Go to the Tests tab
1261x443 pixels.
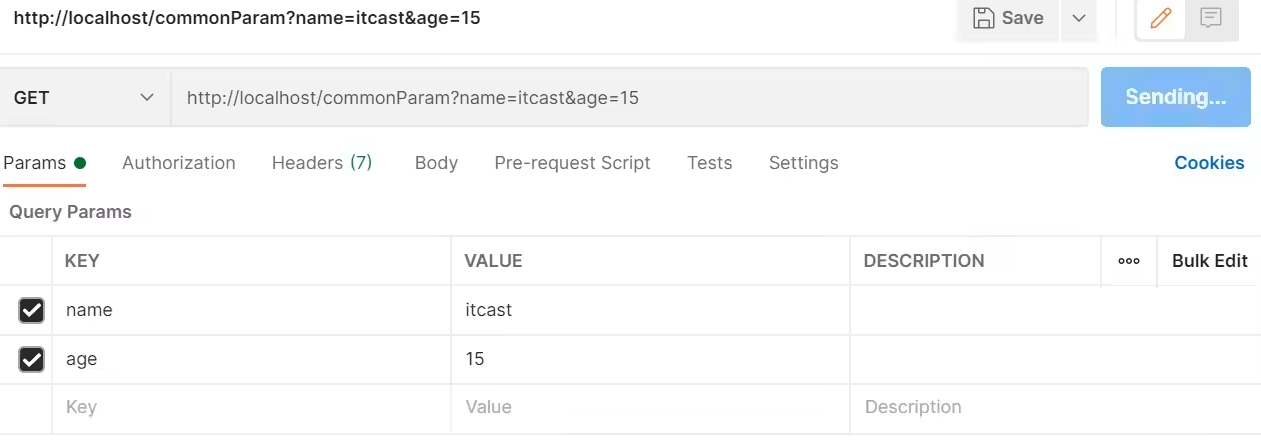pyautogui.click(x=710, y=163)
